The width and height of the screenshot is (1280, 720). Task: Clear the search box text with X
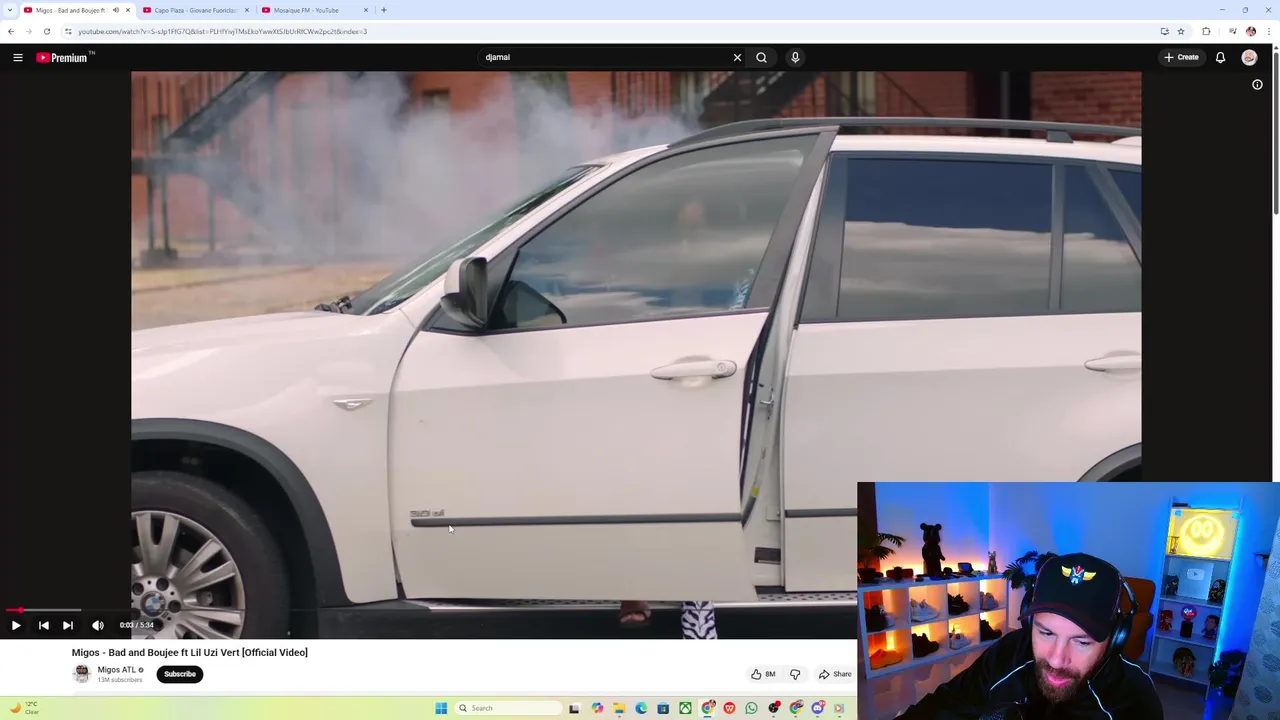(x=737, y=57)
